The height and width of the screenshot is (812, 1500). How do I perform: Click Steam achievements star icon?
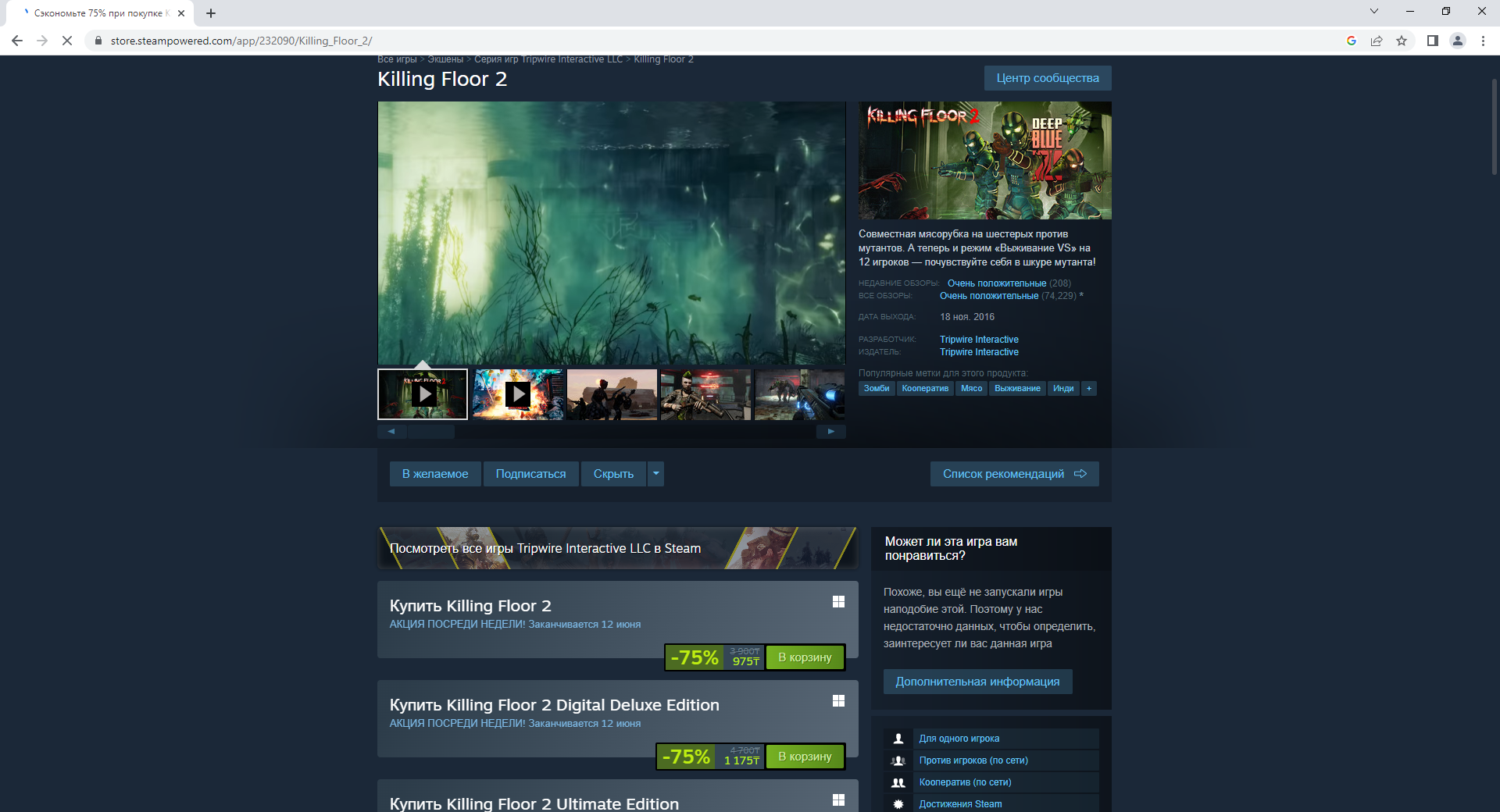click(898, 804)
